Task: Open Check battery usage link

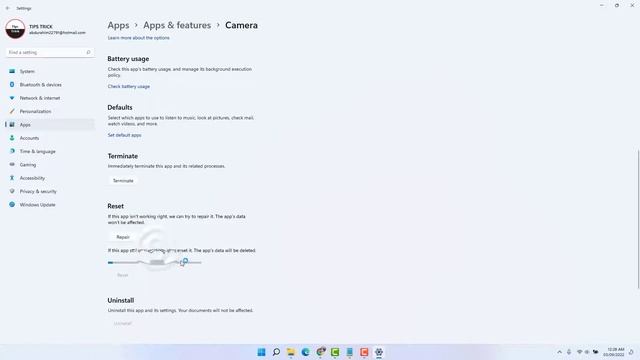Action: [x=129, y=87]
